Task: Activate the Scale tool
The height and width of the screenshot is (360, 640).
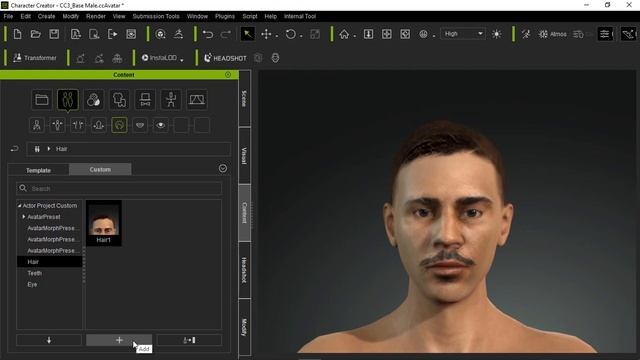Action: (x=315, y=34)
